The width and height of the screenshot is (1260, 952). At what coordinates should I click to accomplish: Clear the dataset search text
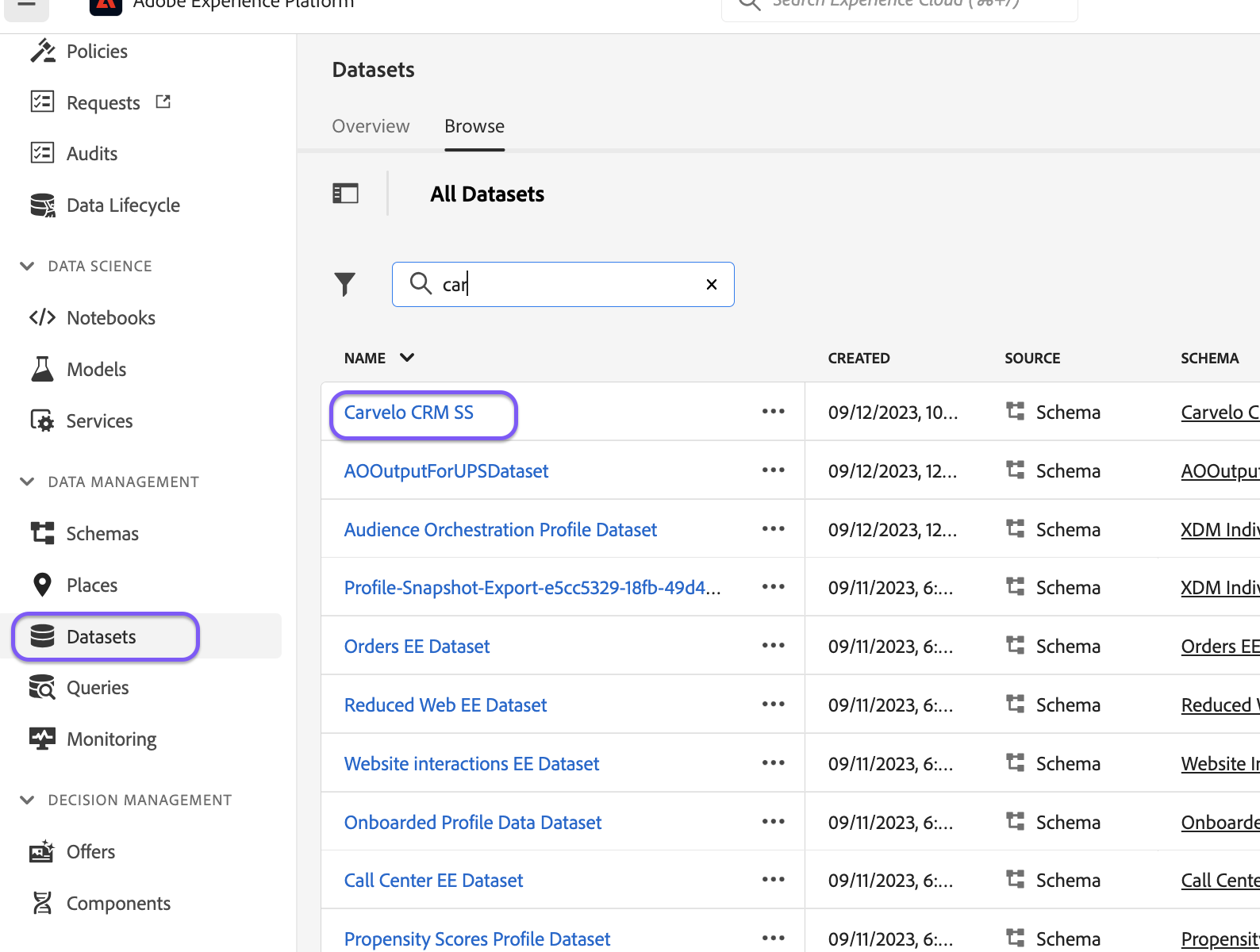pos(712,284)
